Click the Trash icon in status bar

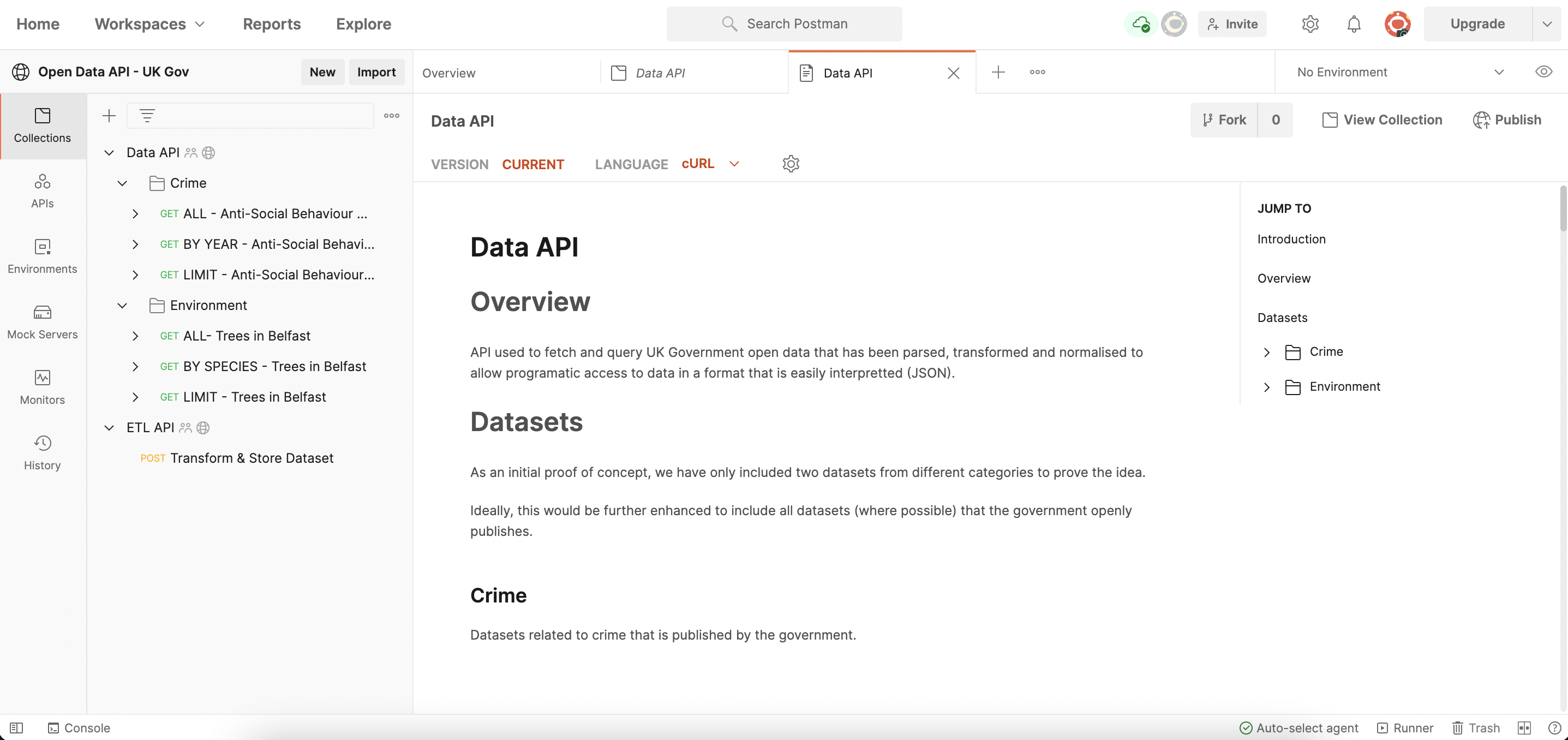(1476, 728)
